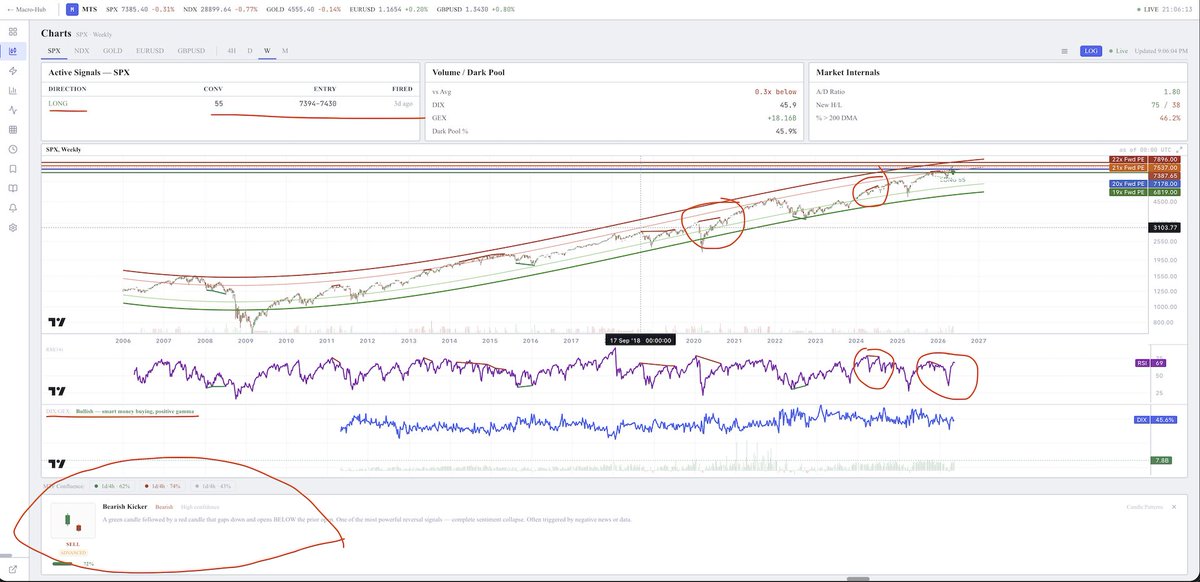1200x582 pixels.
Task: Select the GBPUSD symbol tab
Action: 192,50
